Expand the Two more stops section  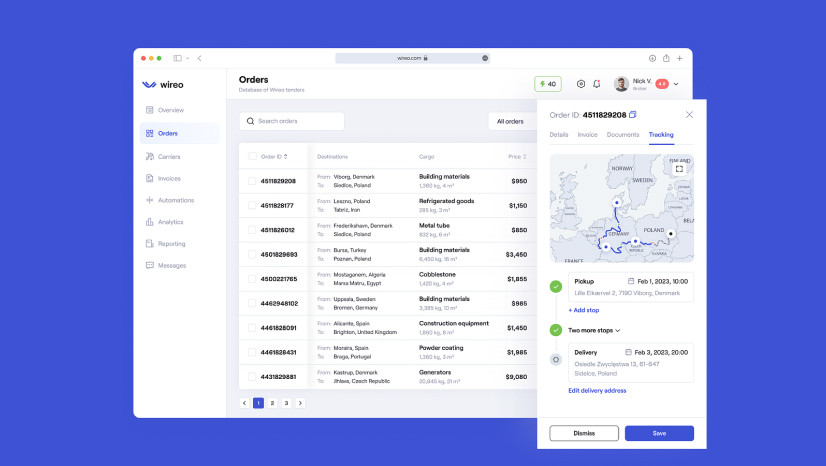[x=594, y=330]
